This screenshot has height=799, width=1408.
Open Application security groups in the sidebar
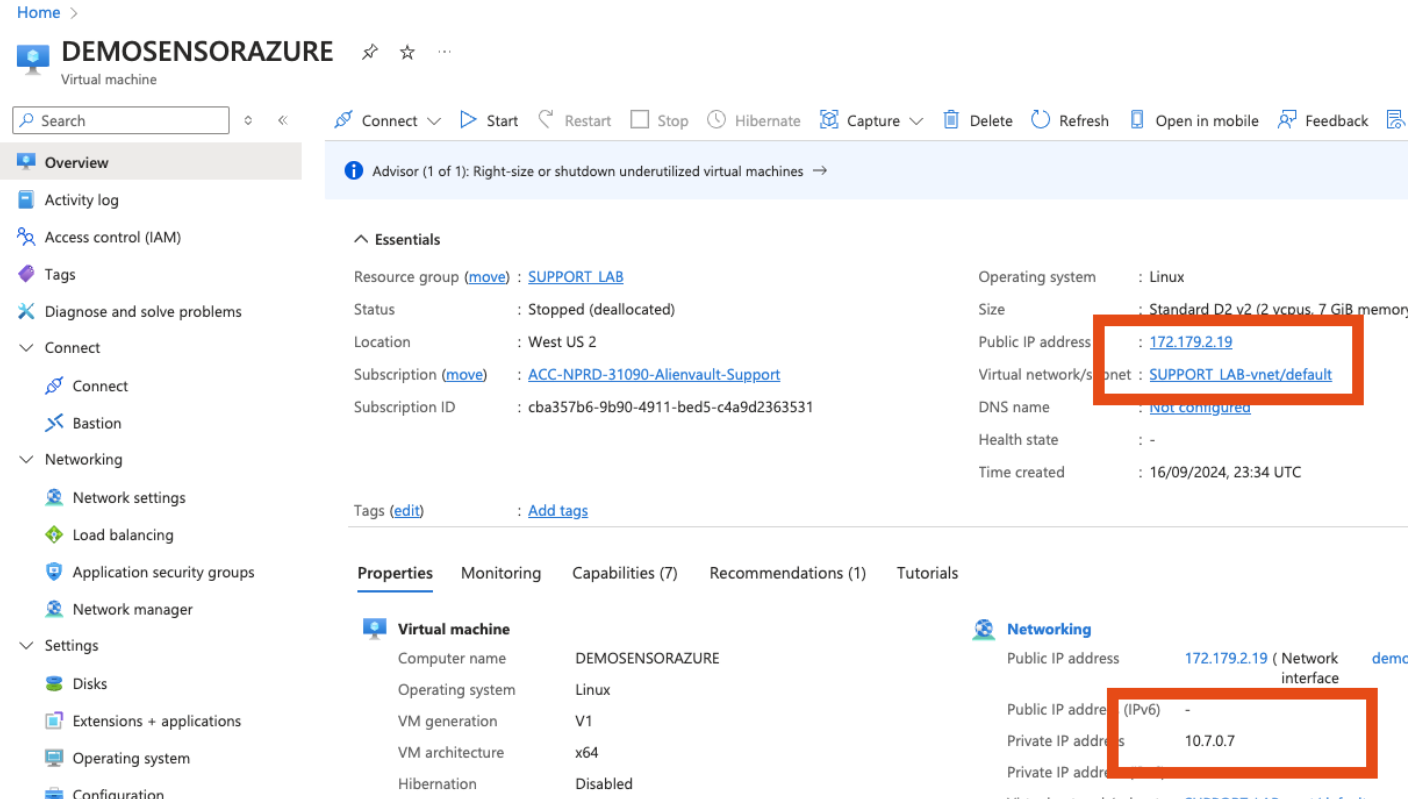pos(163,572)
